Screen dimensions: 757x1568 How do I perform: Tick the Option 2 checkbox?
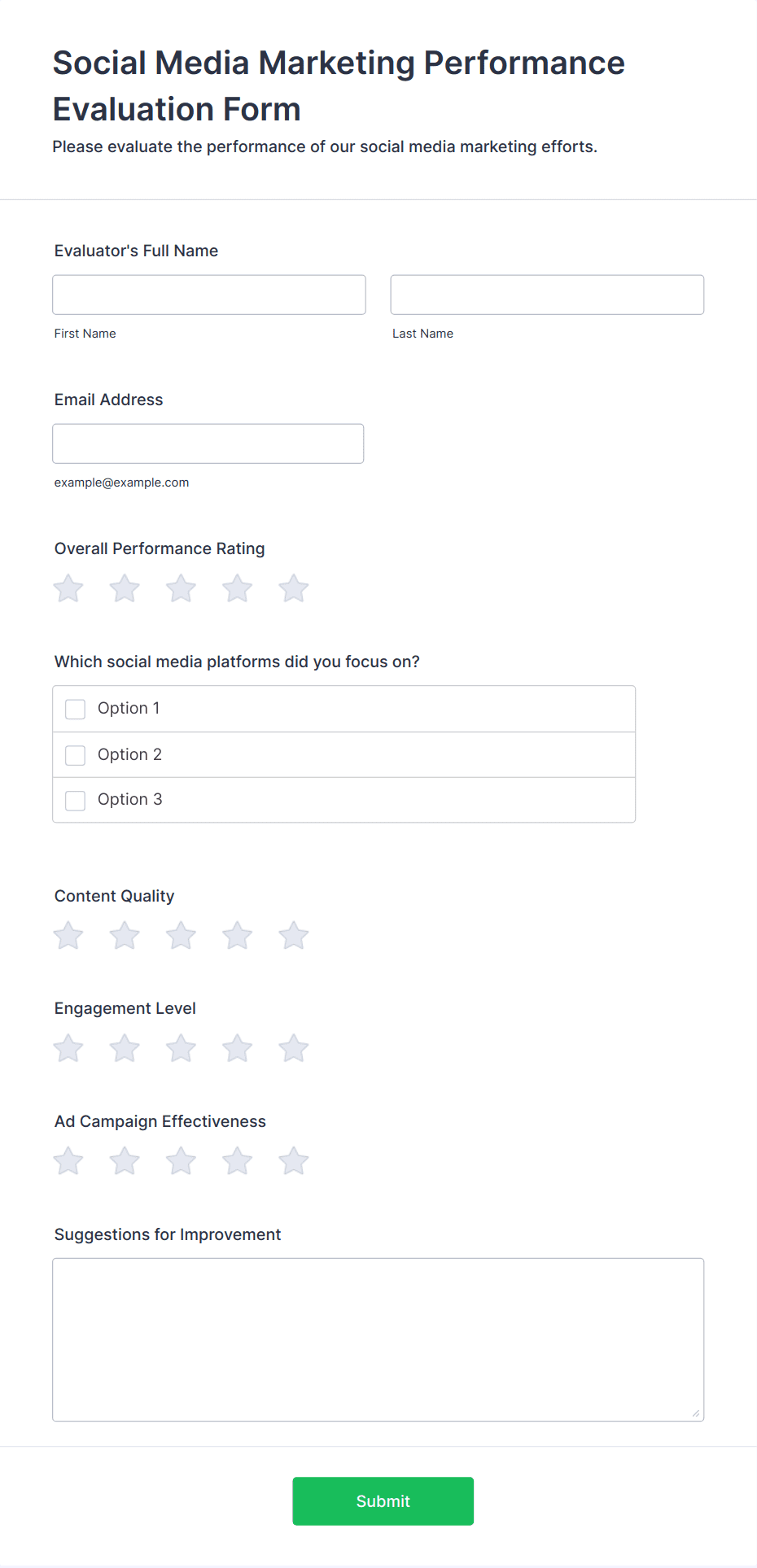click(75, 755)
